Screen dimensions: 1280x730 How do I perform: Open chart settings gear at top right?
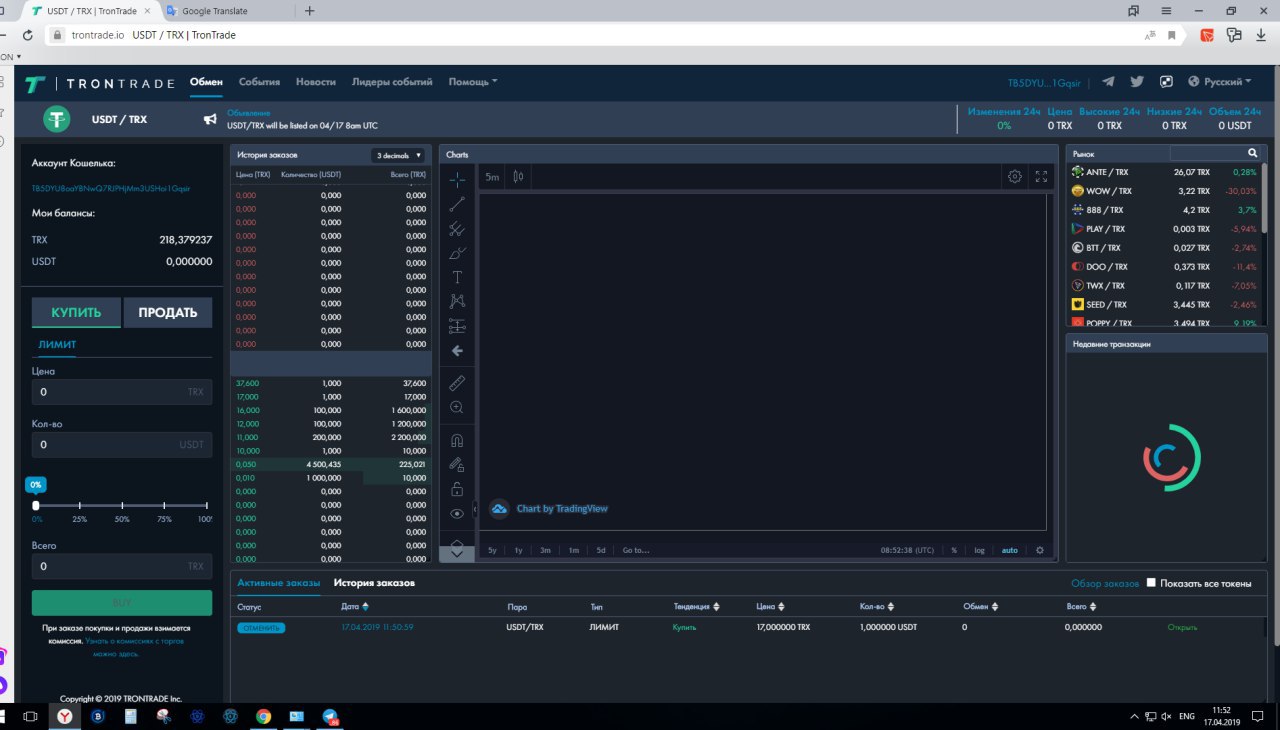point(1015,177)
